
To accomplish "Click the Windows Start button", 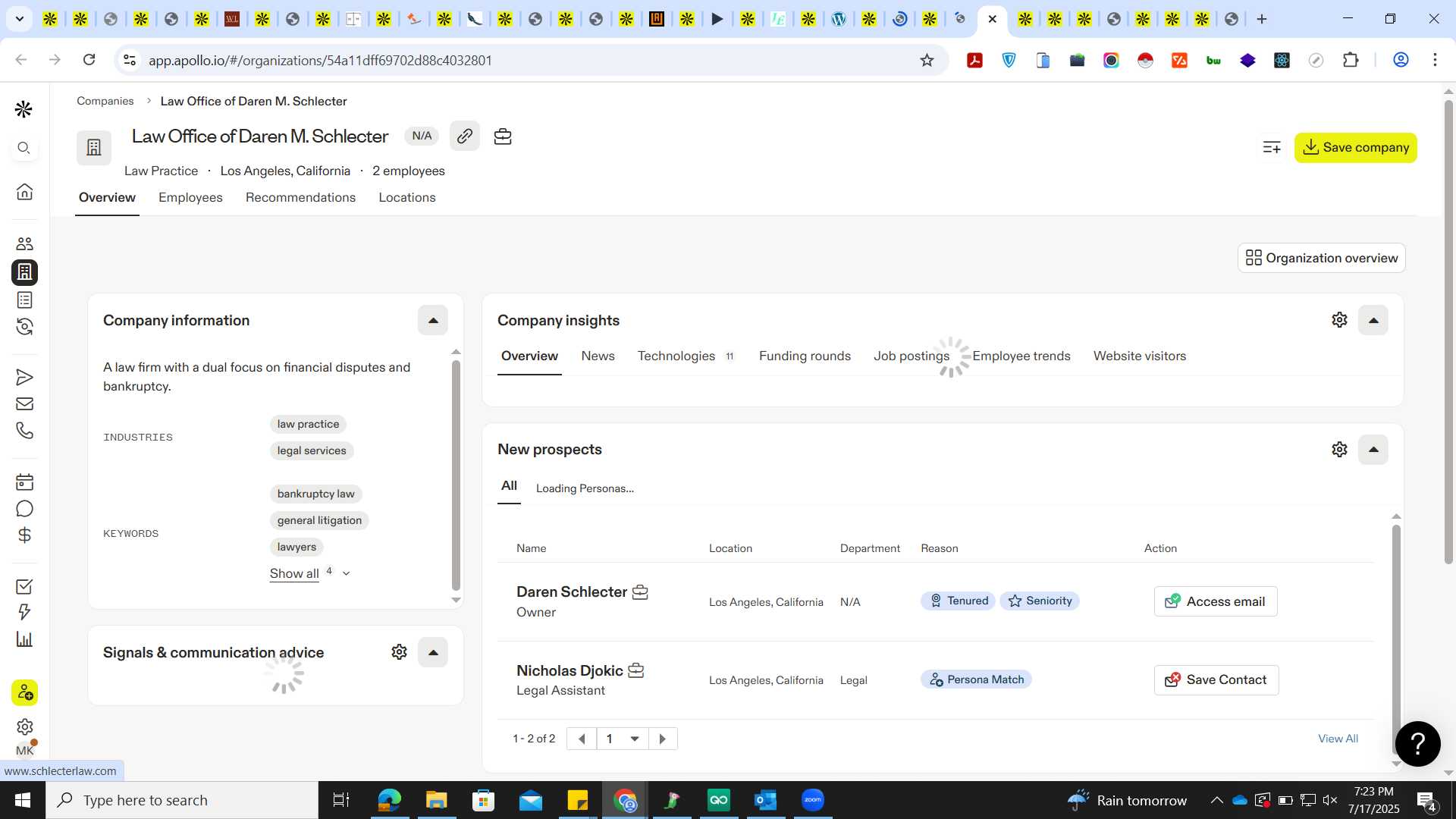I will coord(23,800).
